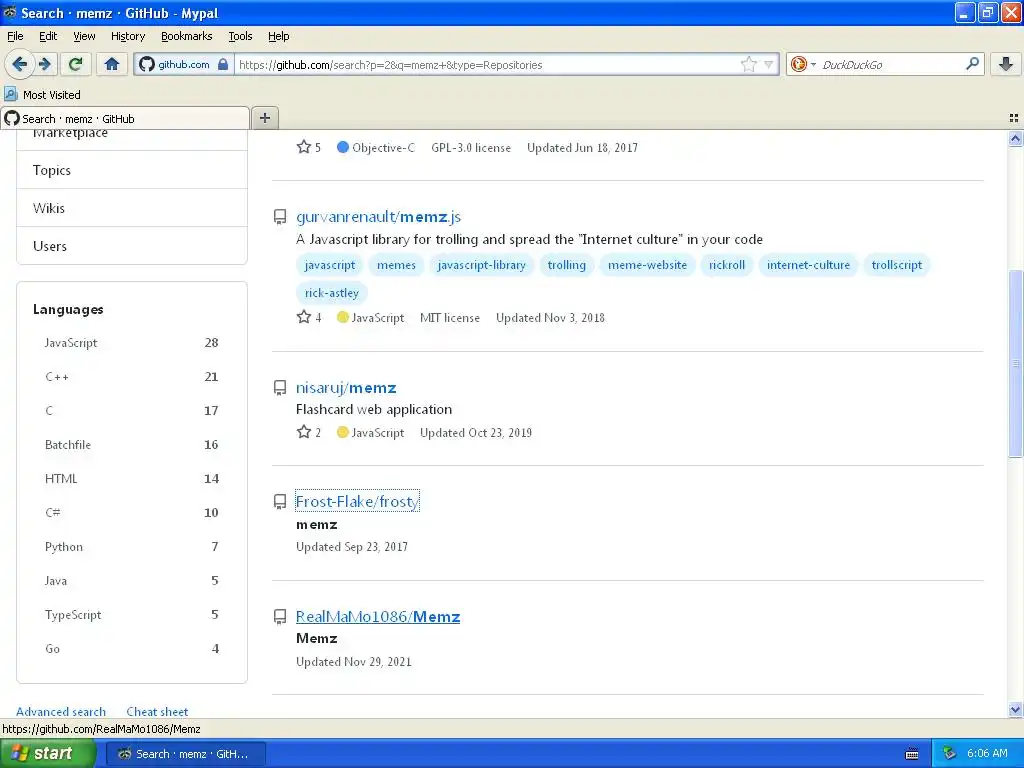The image size is (1024, 768).
Task: Click the address bar URL field
Action: click(x=487, y=65)
